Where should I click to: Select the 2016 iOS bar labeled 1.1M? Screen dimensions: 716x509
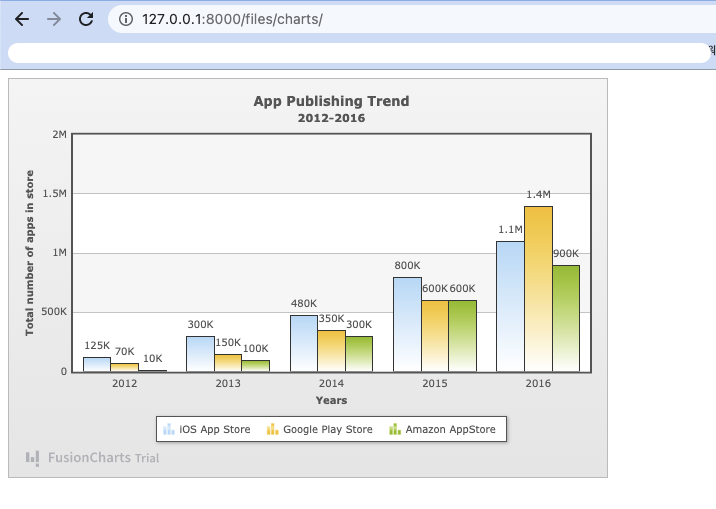pos(511,307)
